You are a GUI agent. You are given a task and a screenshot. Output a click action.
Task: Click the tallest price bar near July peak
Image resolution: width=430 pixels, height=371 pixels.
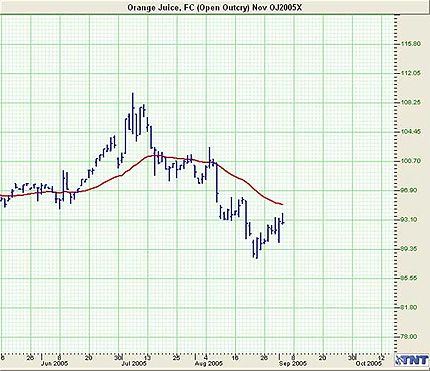(x=133, y=113)
